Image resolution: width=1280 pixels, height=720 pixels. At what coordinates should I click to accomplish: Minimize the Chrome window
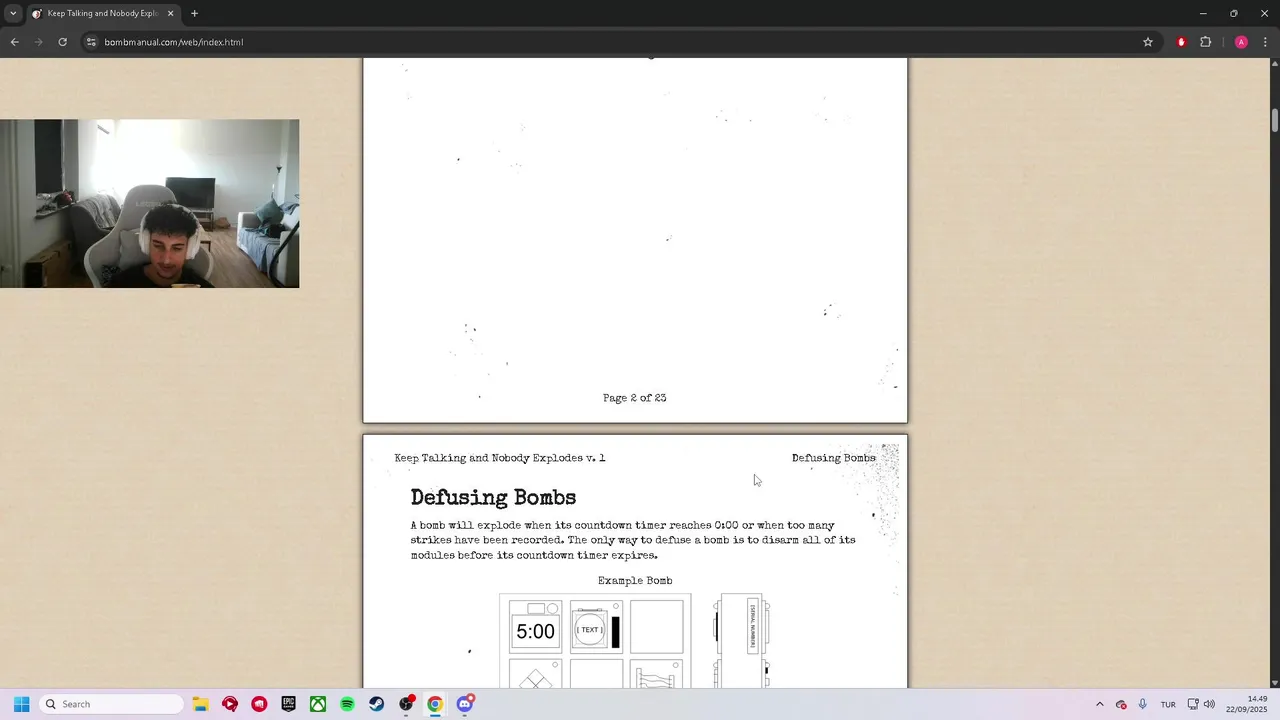coord(1203,13)
